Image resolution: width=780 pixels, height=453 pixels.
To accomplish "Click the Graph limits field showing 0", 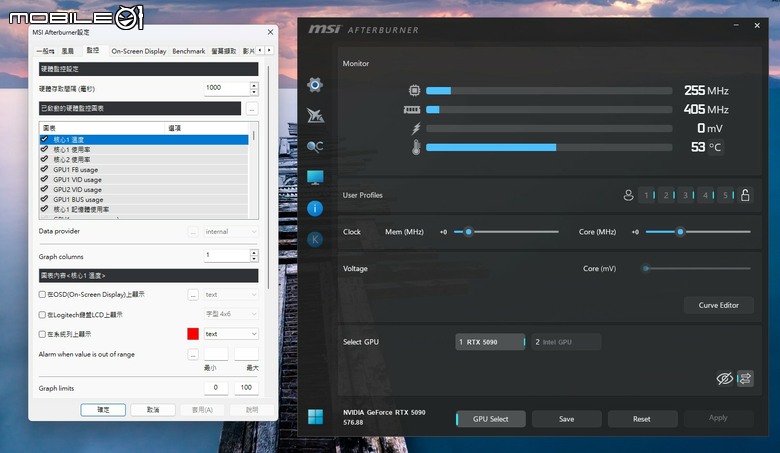I will 216,387.
